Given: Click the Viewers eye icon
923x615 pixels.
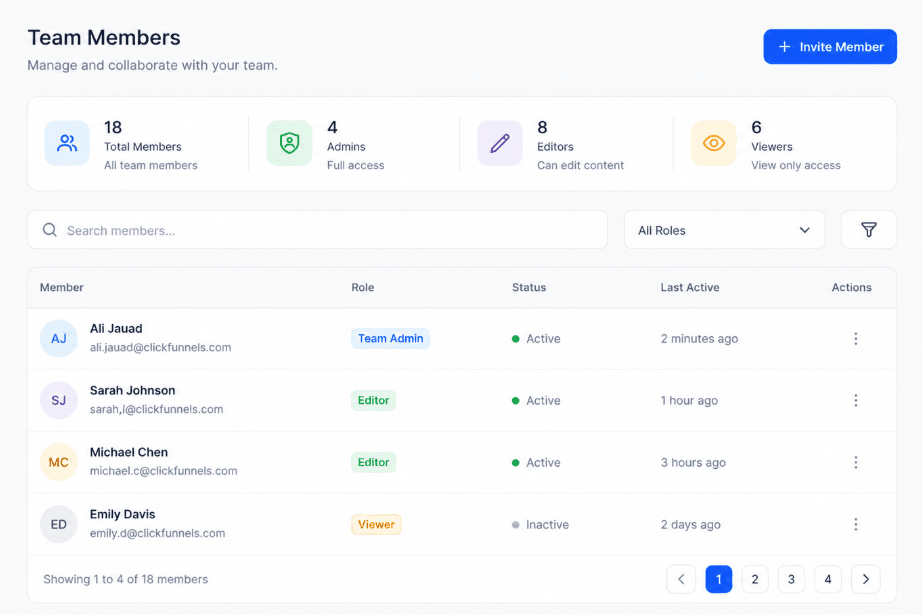Looking at the screenshot, I should click(x=713, y=143).
